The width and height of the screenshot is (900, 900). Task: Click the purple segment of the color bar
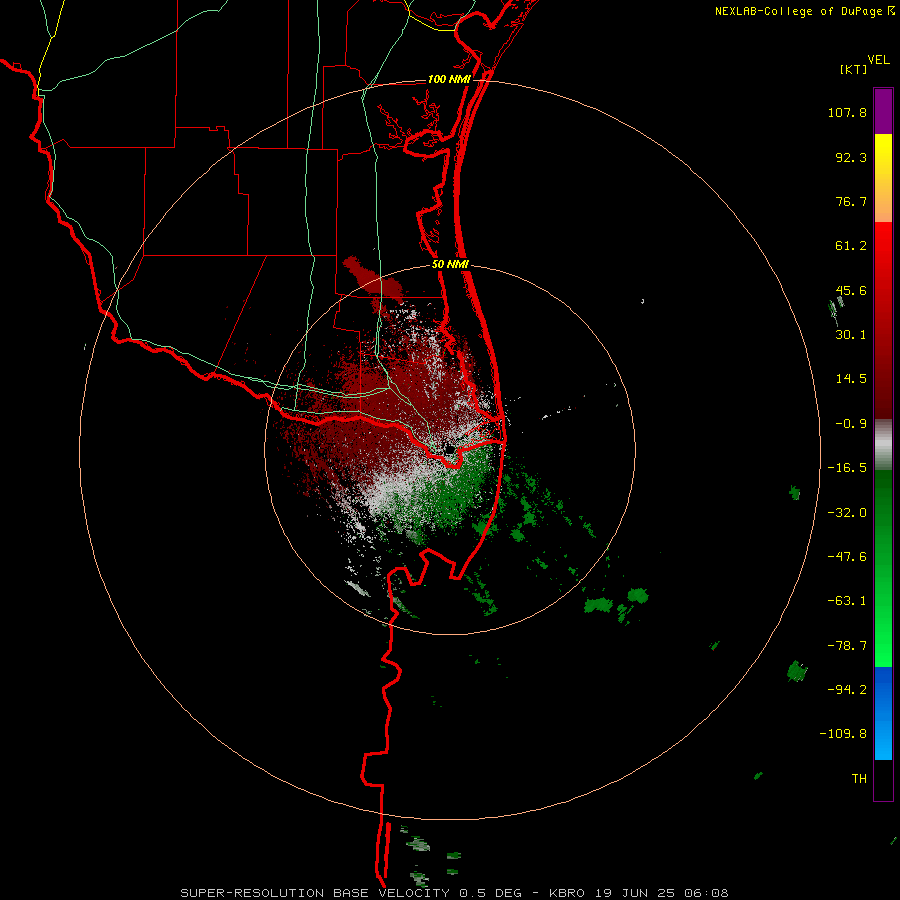click(x=883, y=111)
